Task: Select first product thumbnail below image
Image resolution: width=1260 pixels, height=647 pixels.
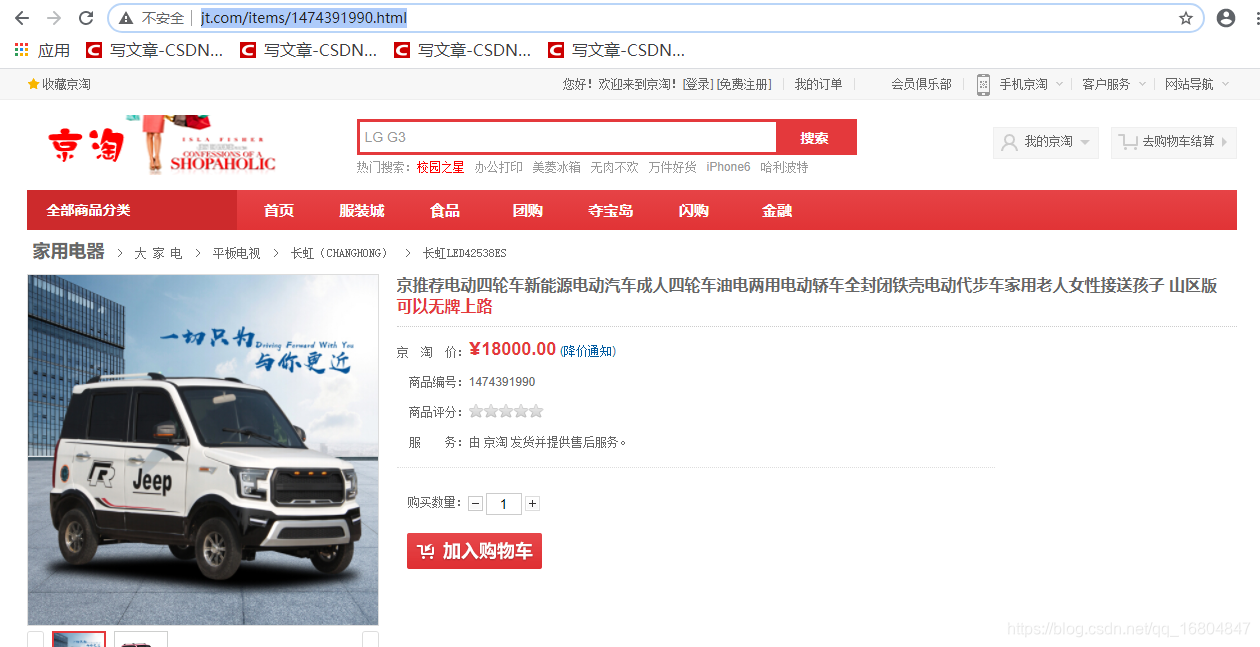Action: (79, 639)
